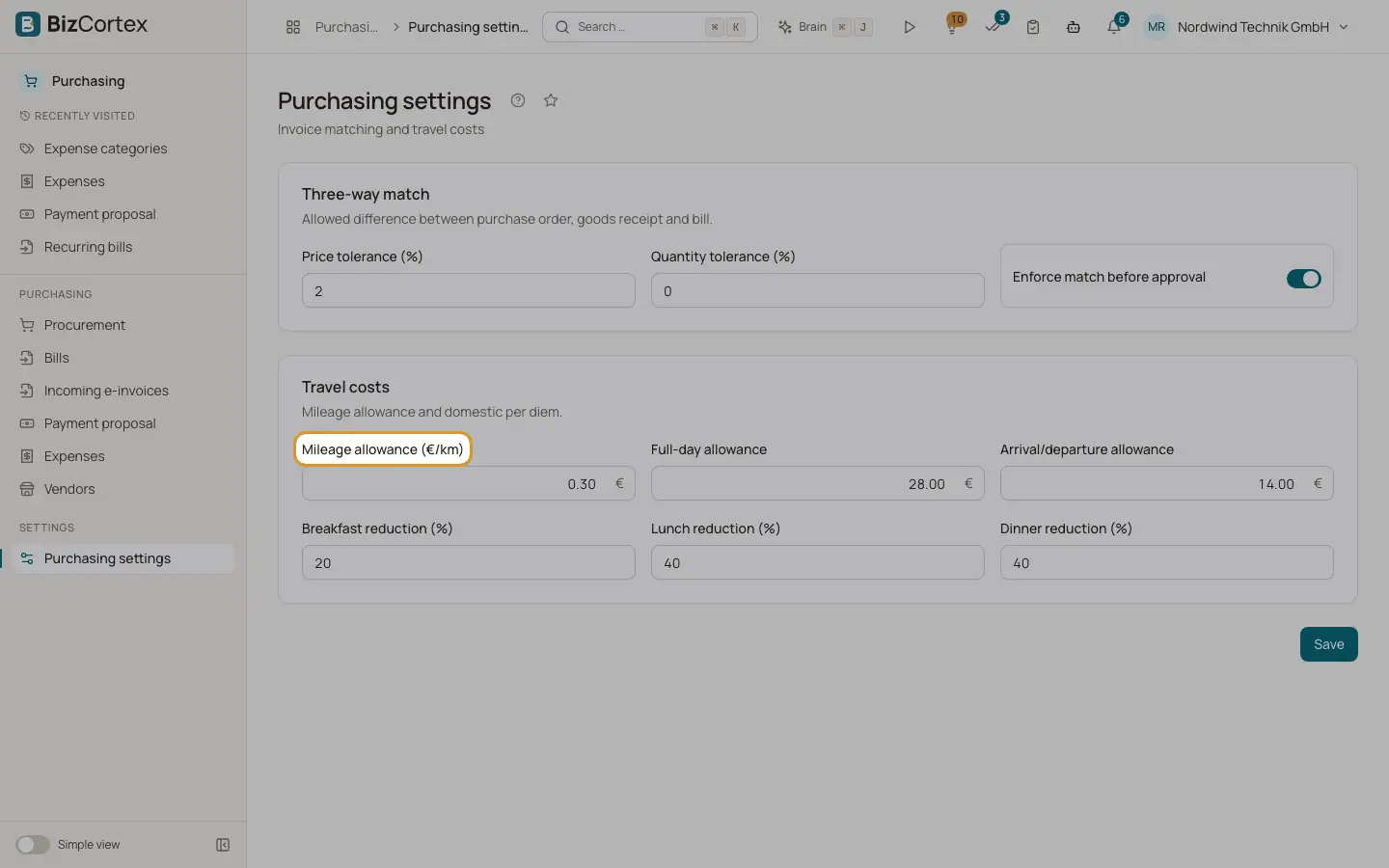Viewport: 1389px width, 868px height.
Task: Click the Quantity tolerance (%) field
Action: (818, 290)
